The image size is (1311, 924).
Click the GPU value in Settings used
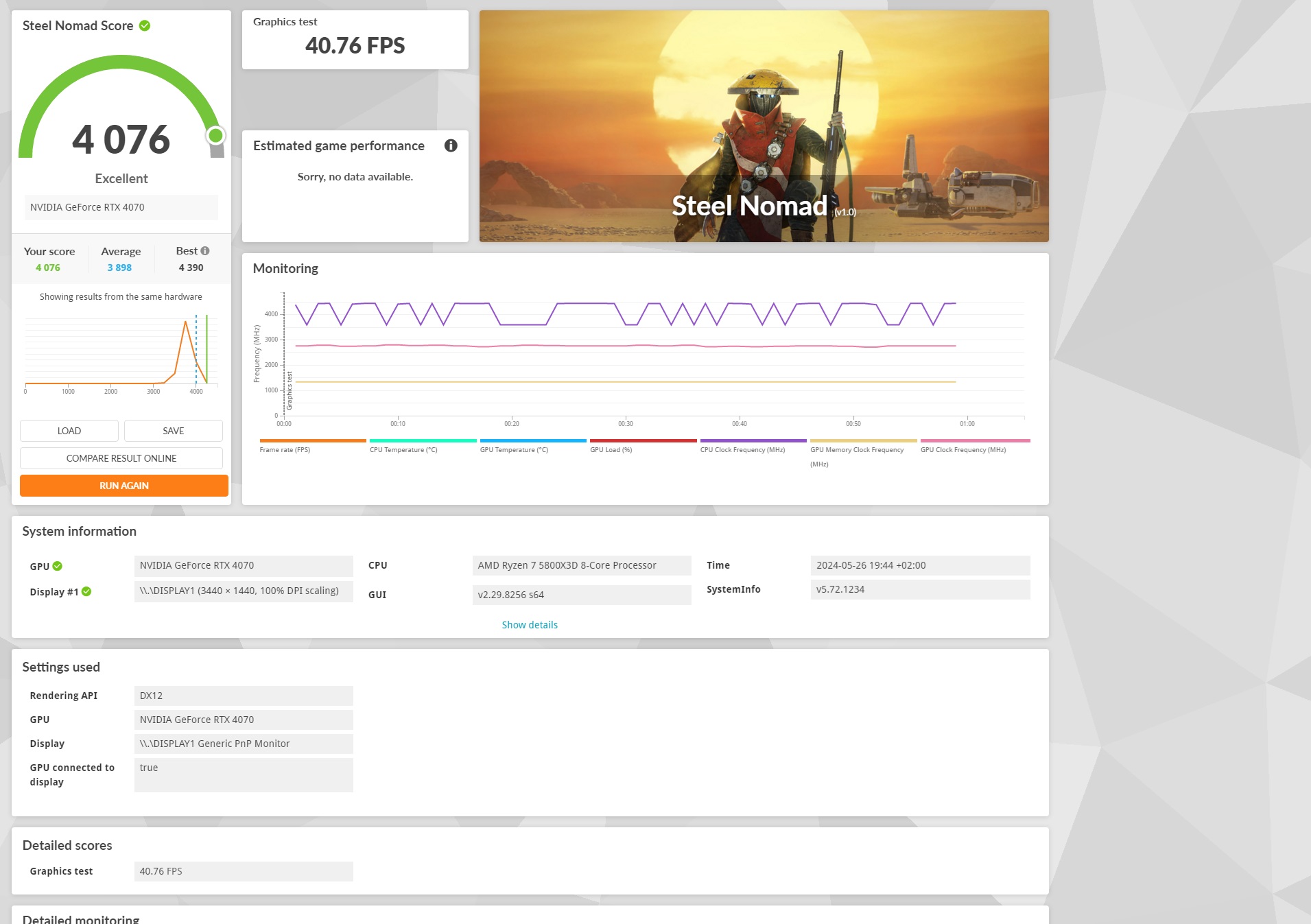pyautogui.click(x=244, y=720)
